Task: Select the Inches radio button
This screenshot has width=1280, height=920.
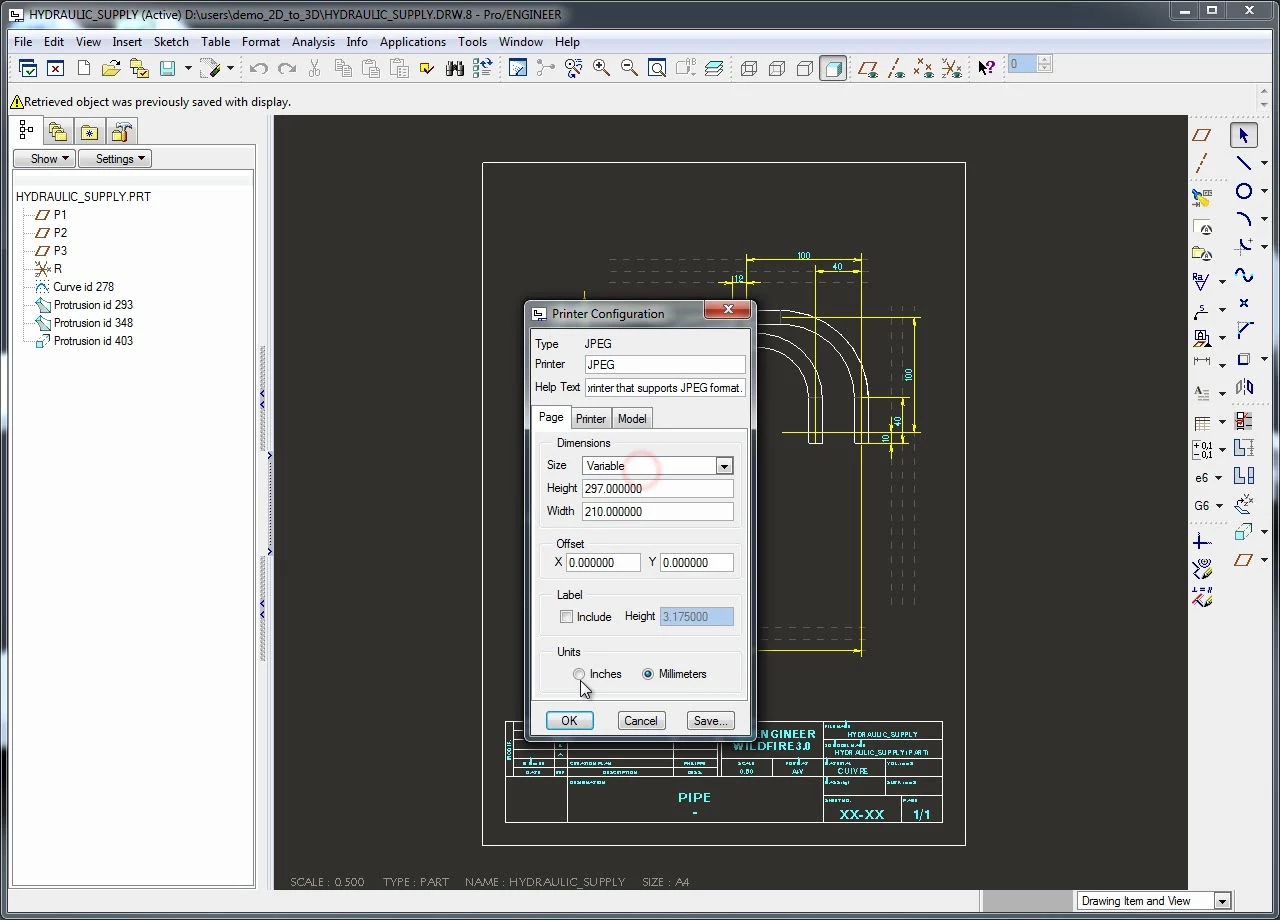Action: coord(579,674)
